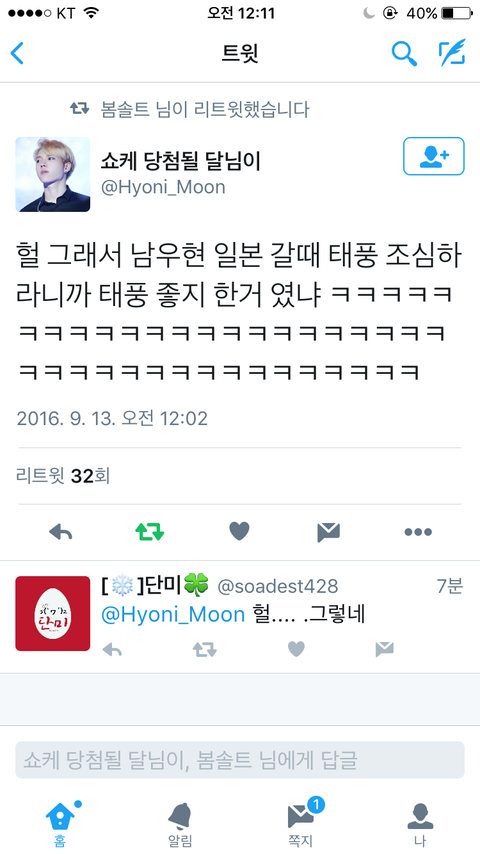Like 단미's reply with heart
Image resolution: width=480 pixels, height=854 pixels.
coord(296,649)
